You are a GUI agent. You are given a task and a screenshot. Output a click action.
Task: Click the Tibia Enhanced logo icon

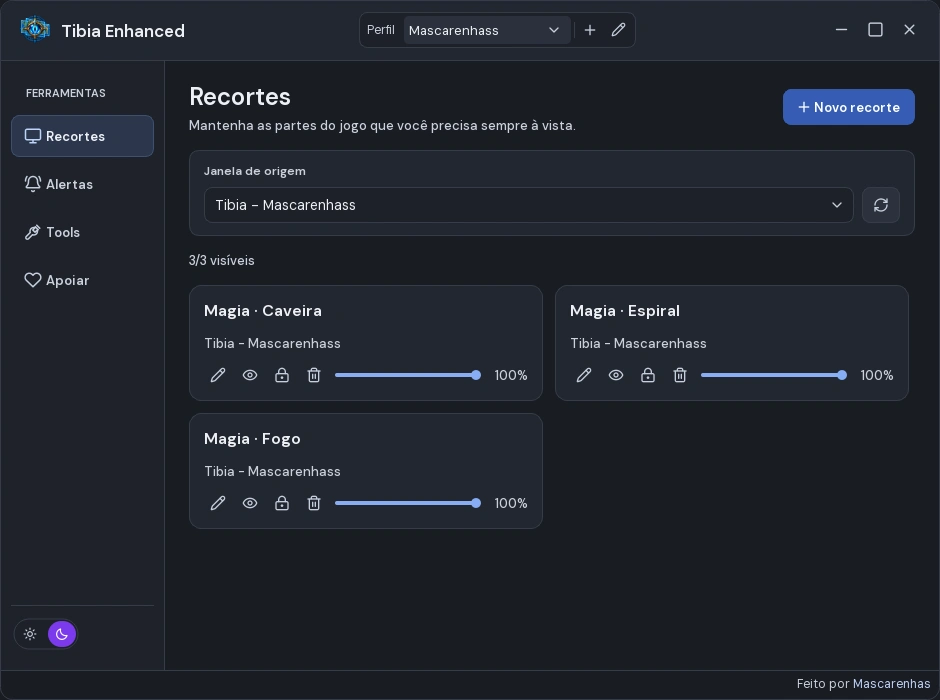35,29
